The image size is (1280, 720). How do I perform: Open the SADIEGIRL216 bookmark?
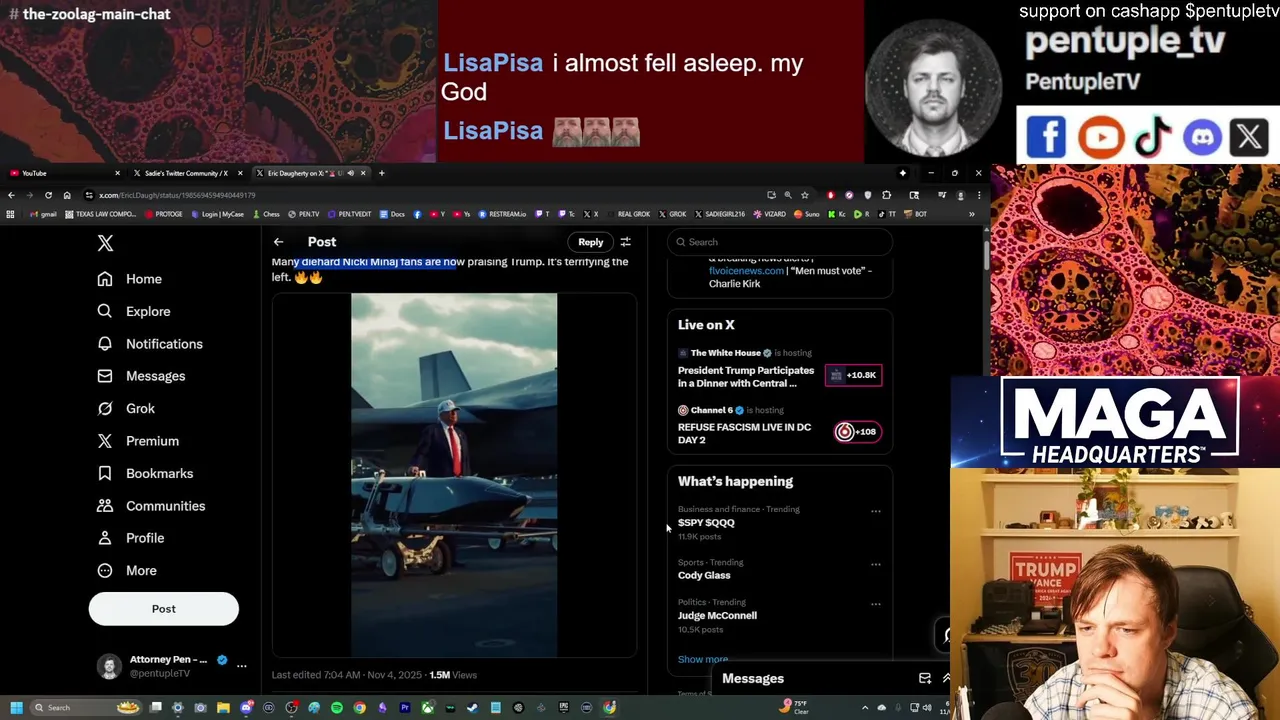pyautogui.click(x=720, y=214)
